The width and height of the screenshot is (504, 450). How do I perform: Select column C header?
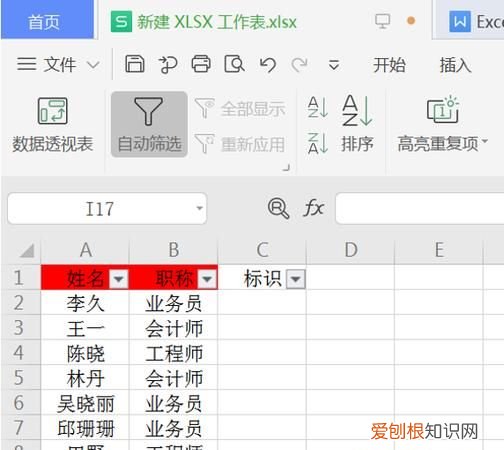pyautogui.click(x=262, y=250)
